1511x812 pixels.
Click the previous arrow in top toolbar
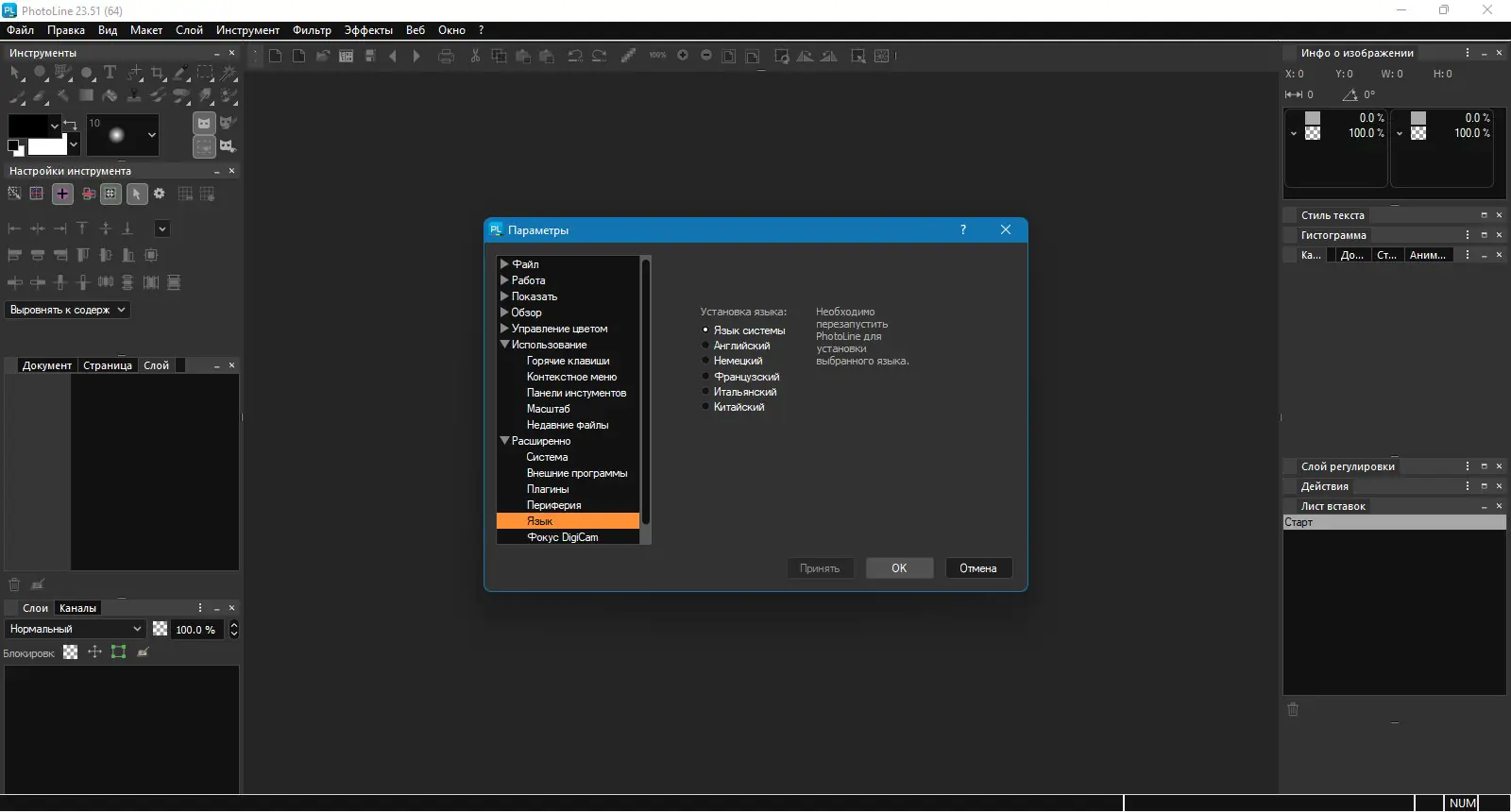[x=393, y=56]
